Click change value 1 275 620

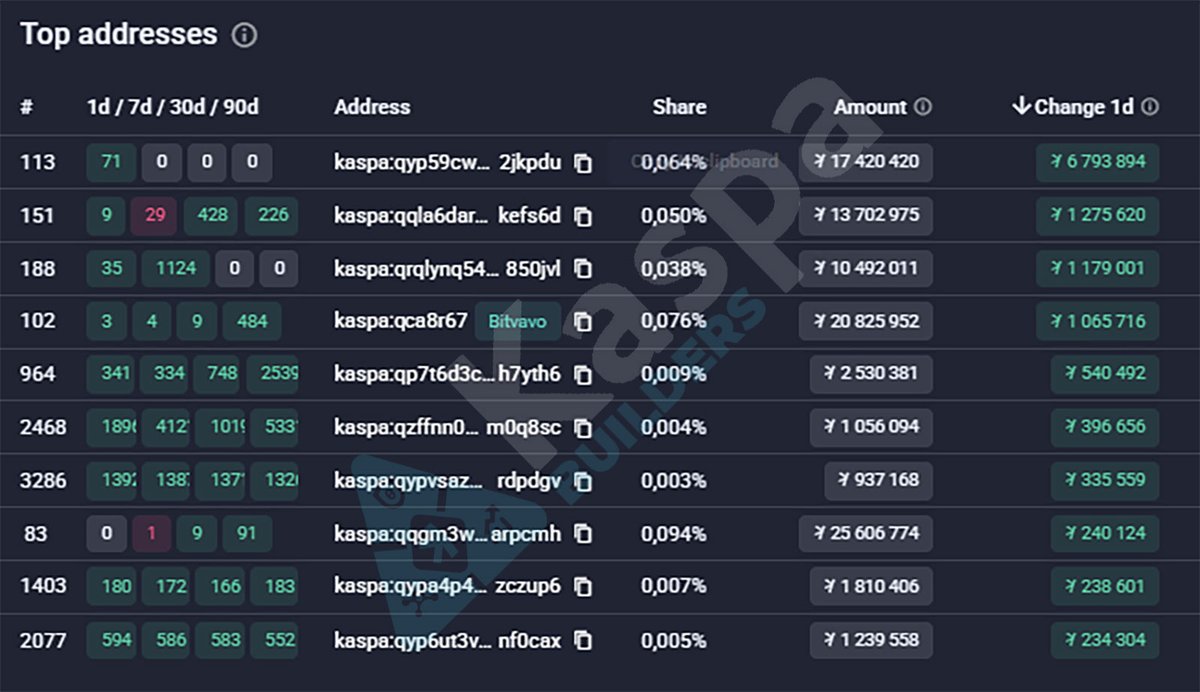[1098, 215]
